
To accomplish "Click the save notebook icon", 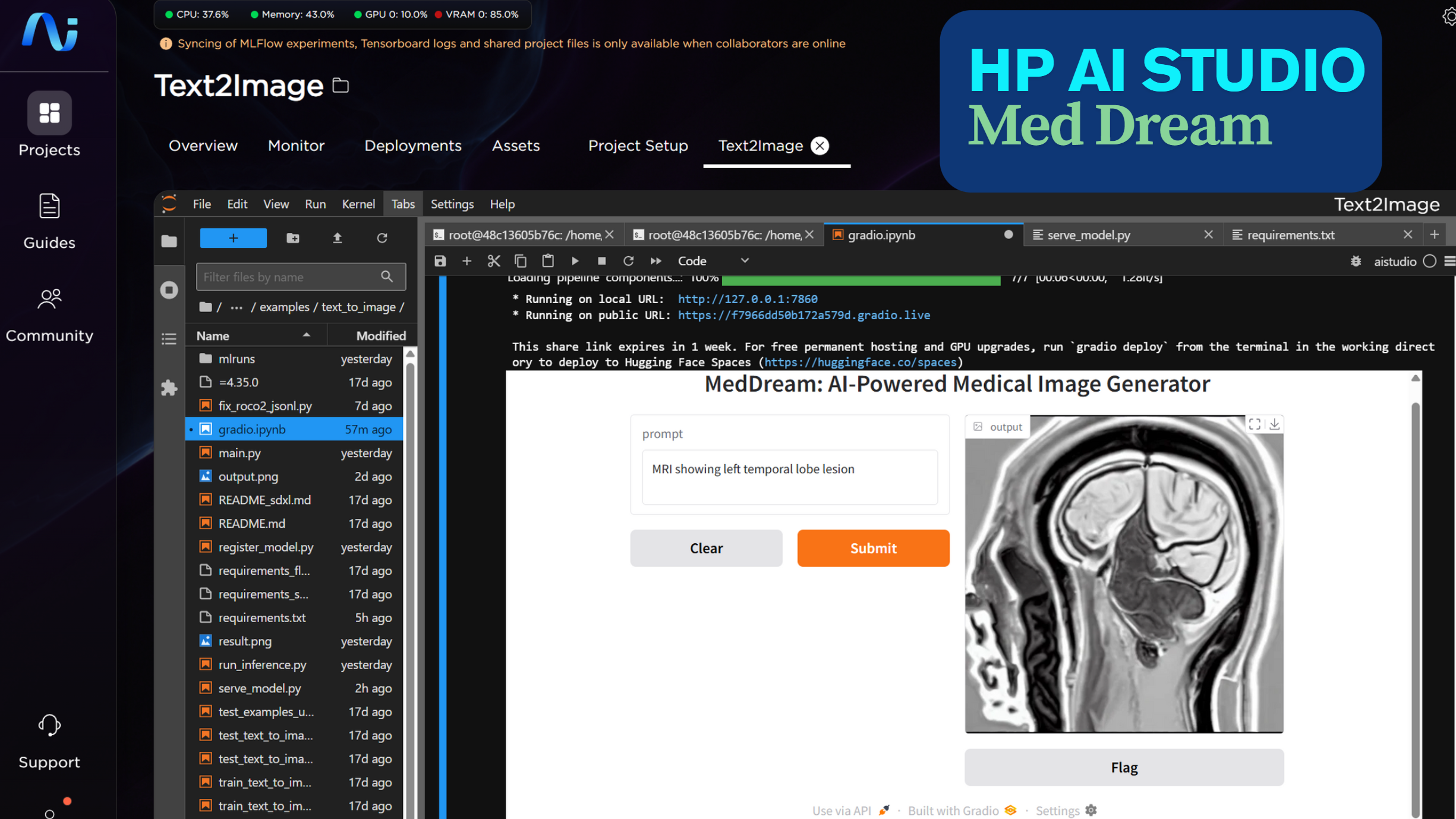I will tap(440, 261).
